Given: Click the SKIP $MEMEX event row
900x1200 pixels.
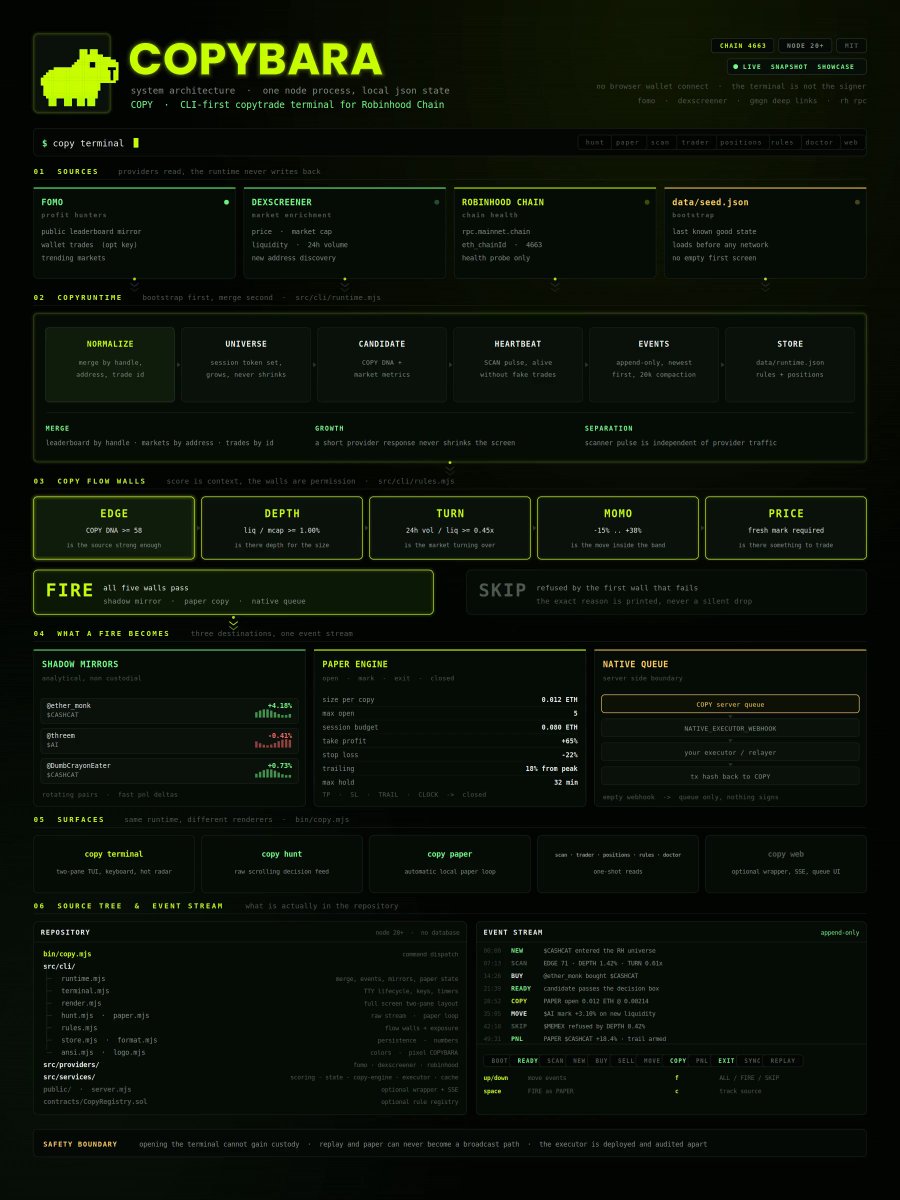Looking at the screenshot, I should [x=671, y=1026].
